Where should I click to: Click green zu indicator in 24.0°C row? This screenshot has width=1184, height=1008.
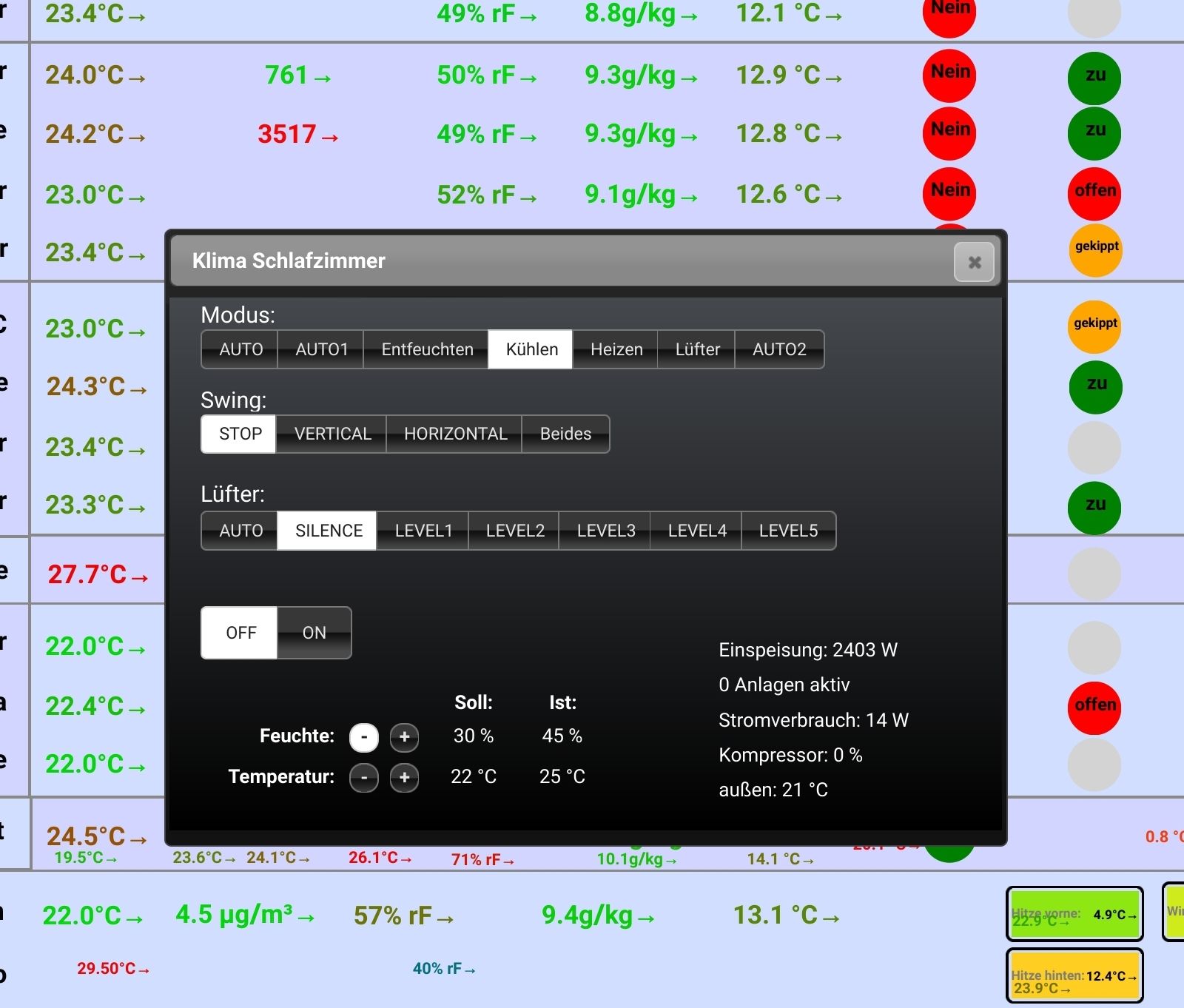point(1094,77)
